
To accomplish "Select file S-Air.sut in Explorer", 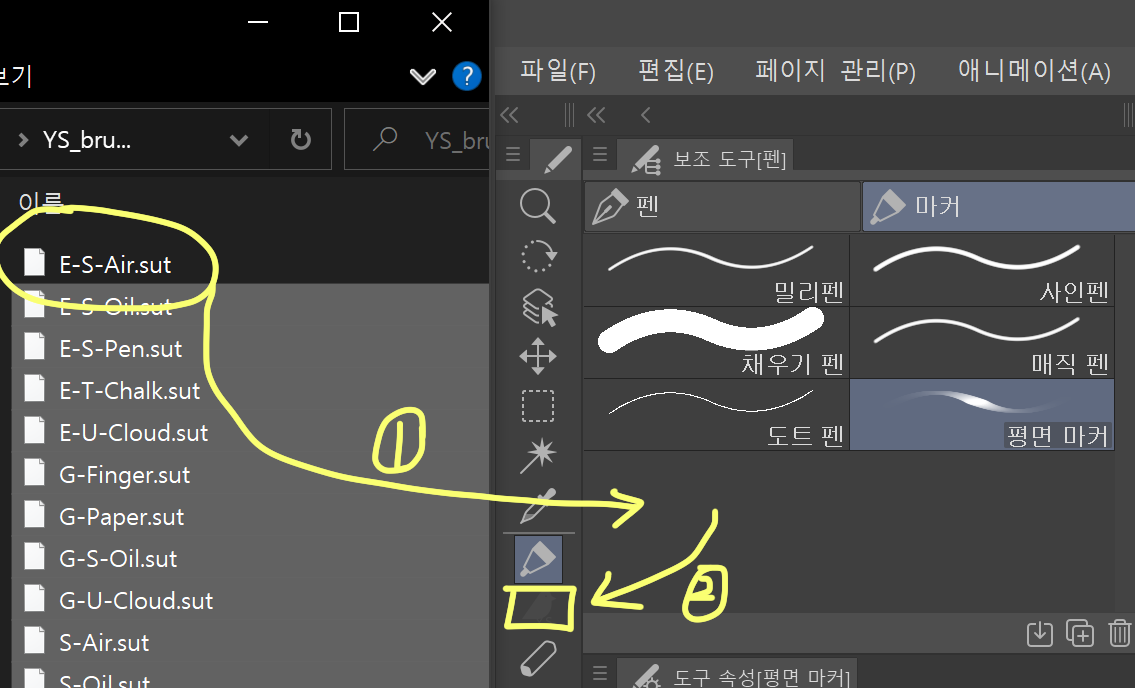I will point(104,642).
